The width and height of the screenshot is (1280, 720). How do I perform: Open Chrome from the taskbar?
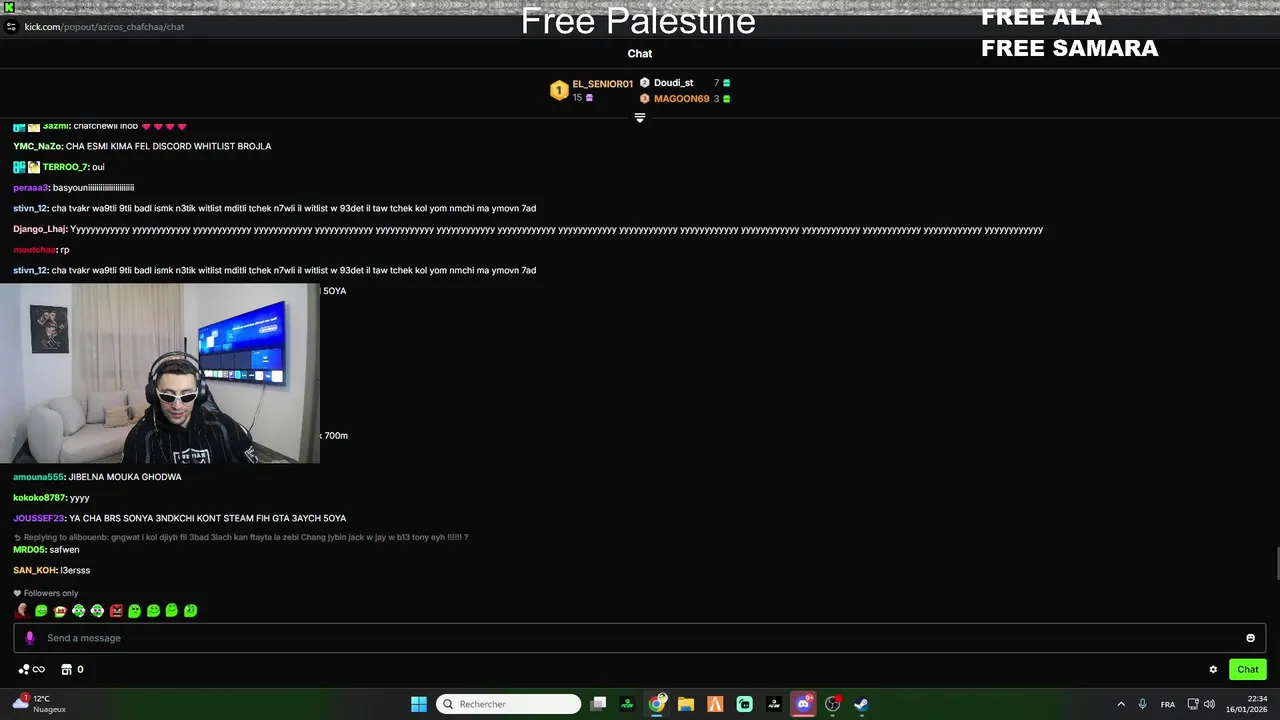657,704
